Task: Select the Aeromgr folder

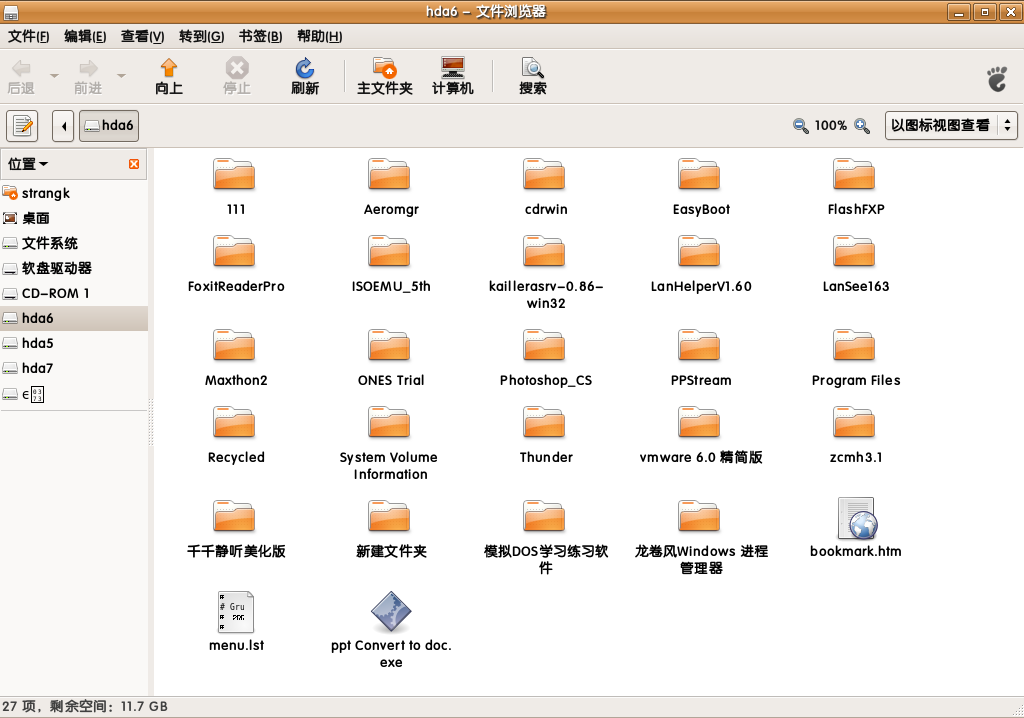Action: [x=389, y=174]
